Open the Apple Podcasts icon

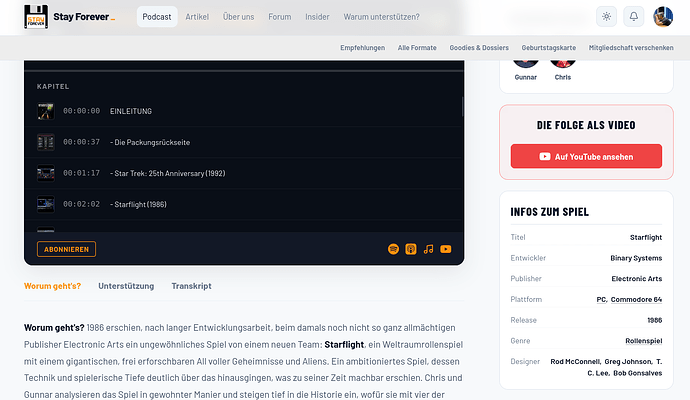(411, 249)
